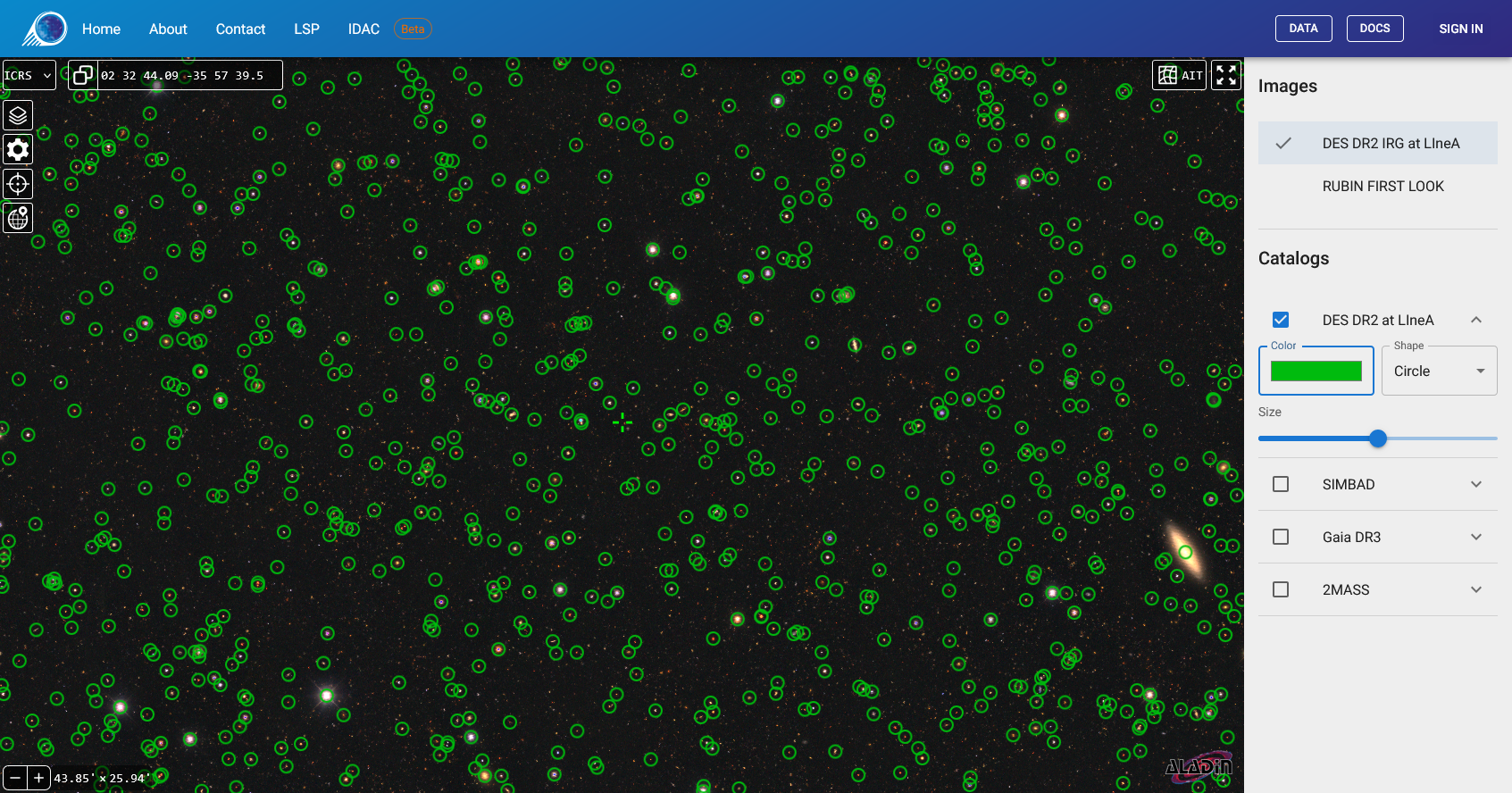Screen dimensions: 1512x793
Task: Copy coordinates with the copy icon
Action: [x=83, y=75]
